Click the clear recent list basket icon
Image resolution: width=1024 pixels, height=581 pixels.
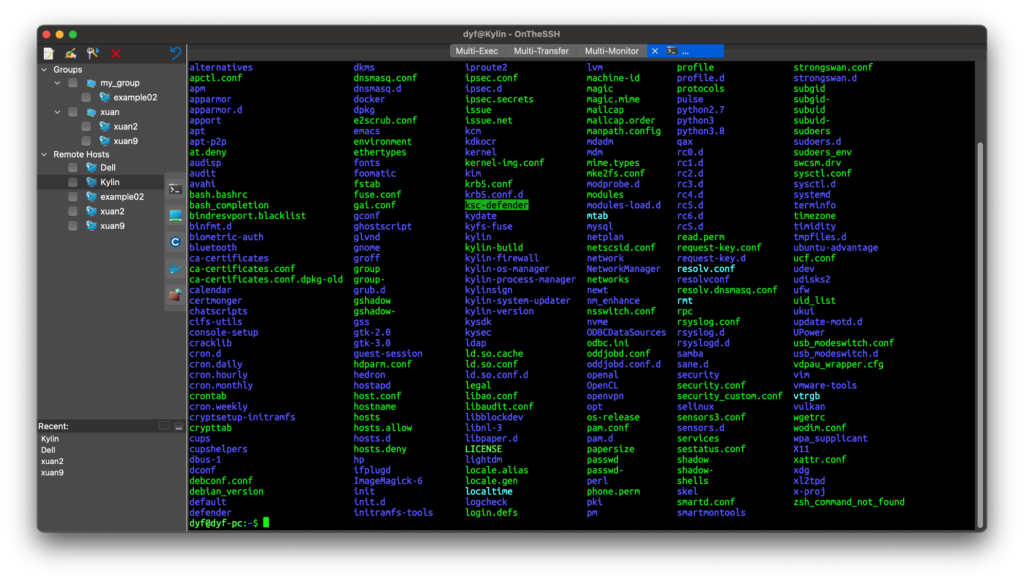[x=178, y=426]
